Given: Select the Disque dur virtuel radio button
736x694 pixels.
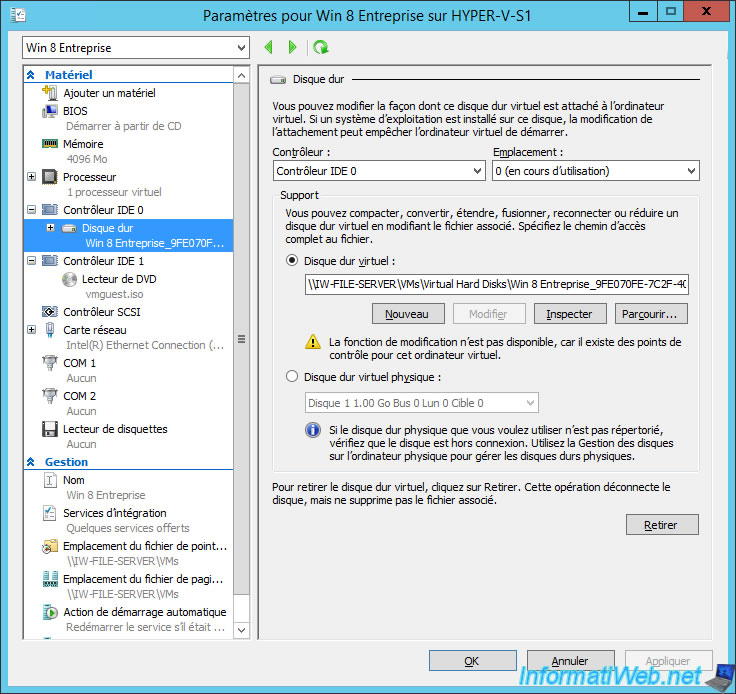Looking at the screenshot, I should [292, 260].
